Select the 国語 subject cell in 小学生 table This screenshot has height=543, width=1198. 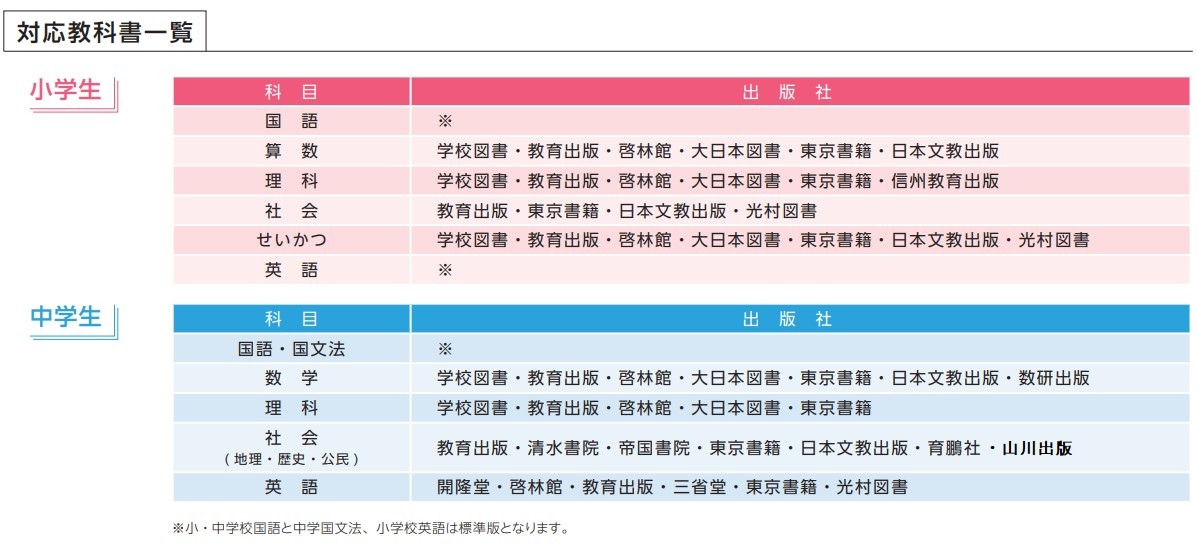pyautogui.click(x=291, y=121)
